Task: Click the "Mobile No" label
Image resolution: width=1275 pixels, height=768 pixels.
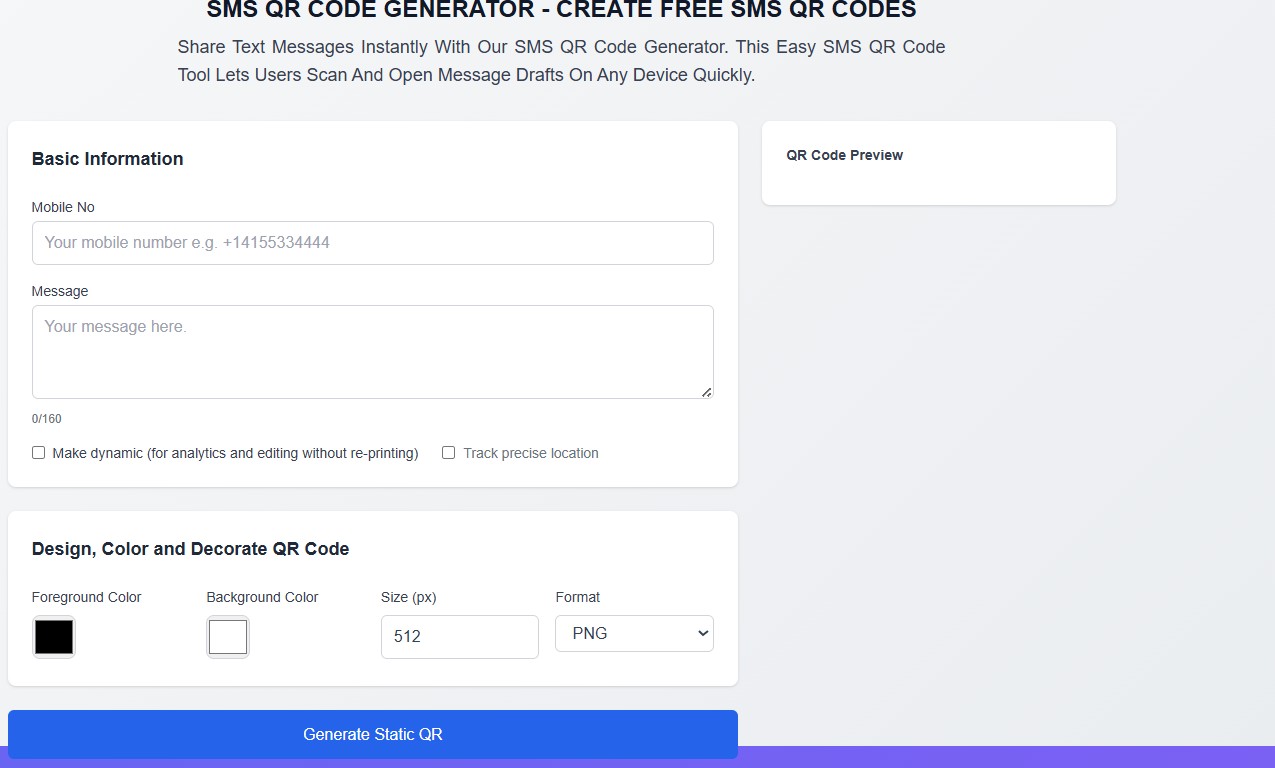Action: (63, 207)
